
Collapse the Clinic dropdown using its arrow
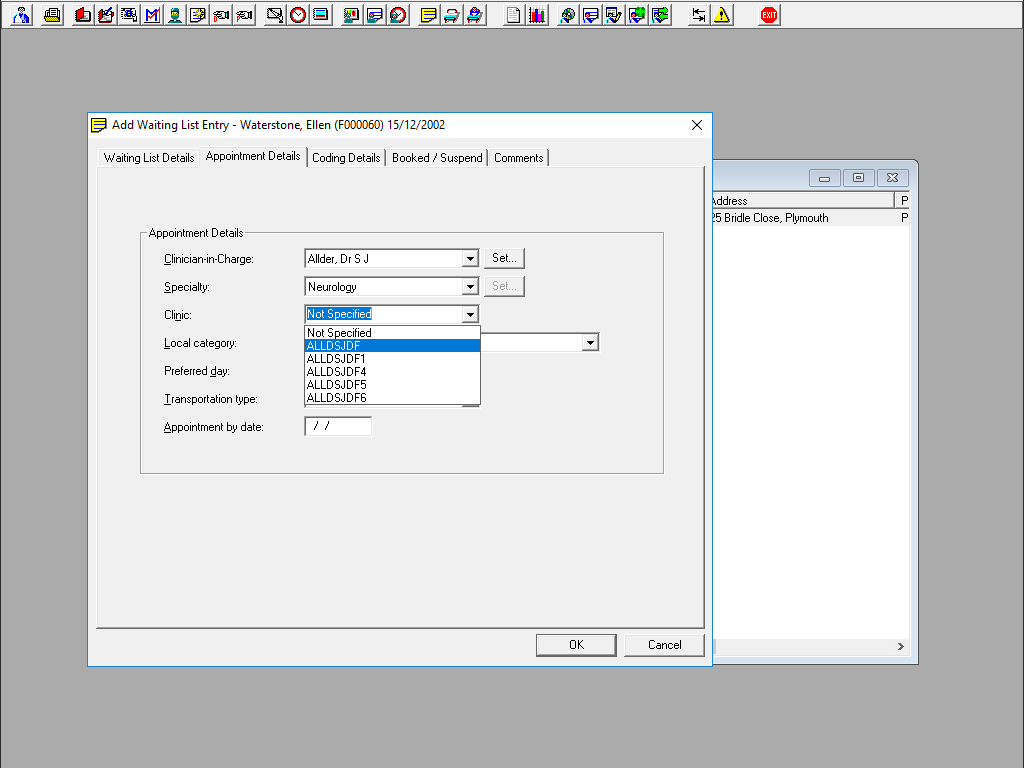(470, 315)
